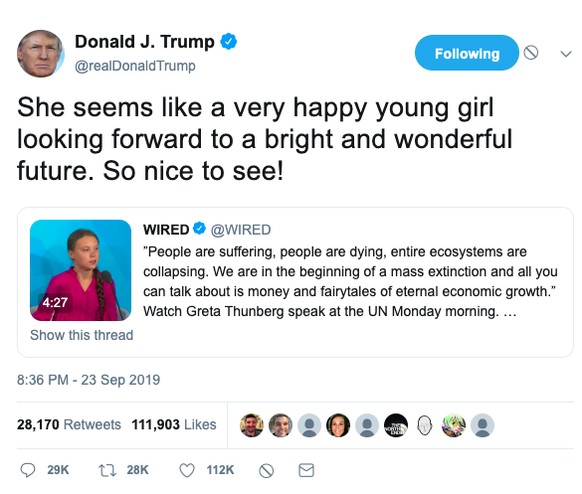Click the 8:36 PM - 23 Sep 2019 timestamp
This screenshot has height=494, width=582.
pyautogui.click(x=88, y=380)
